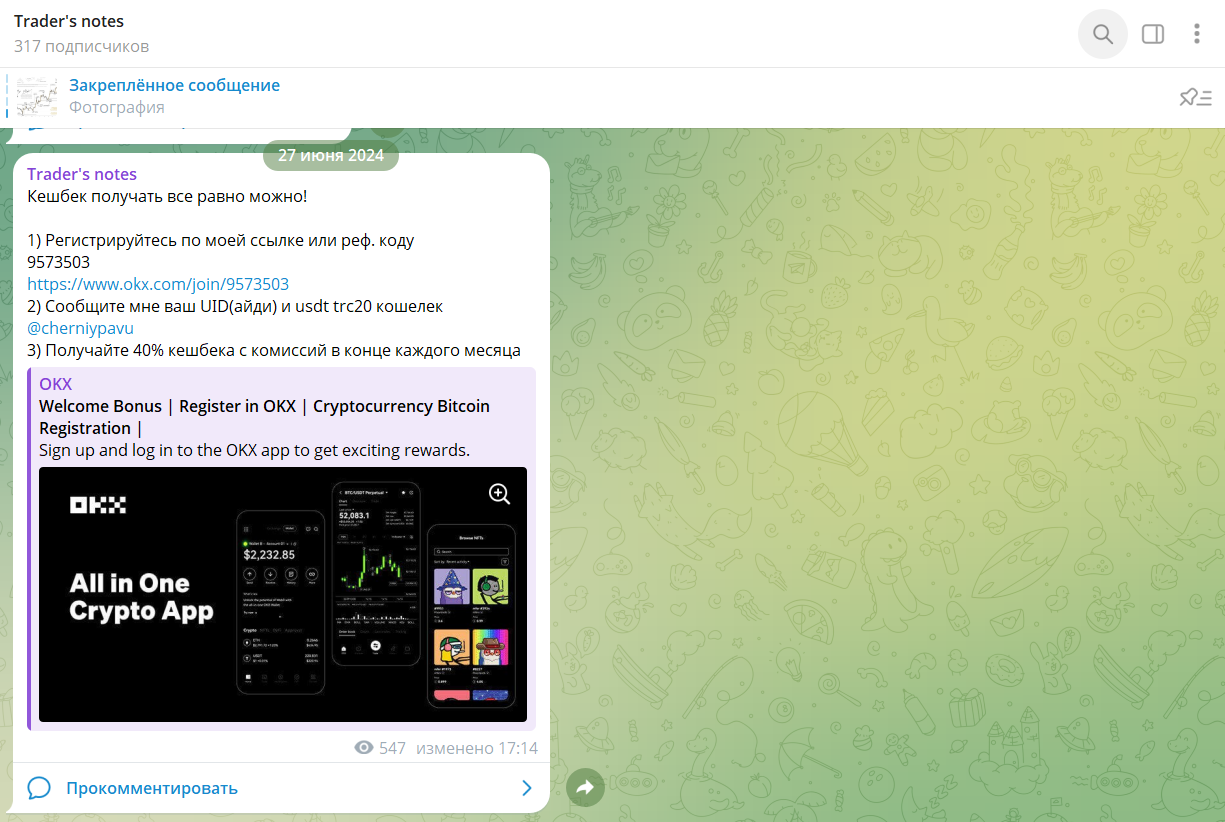Image resolution: width=1225 pixels, height=822 pixels.
Task: Click Sign up and log in description text
Action: pyautogui.click(x=254, y=450)
